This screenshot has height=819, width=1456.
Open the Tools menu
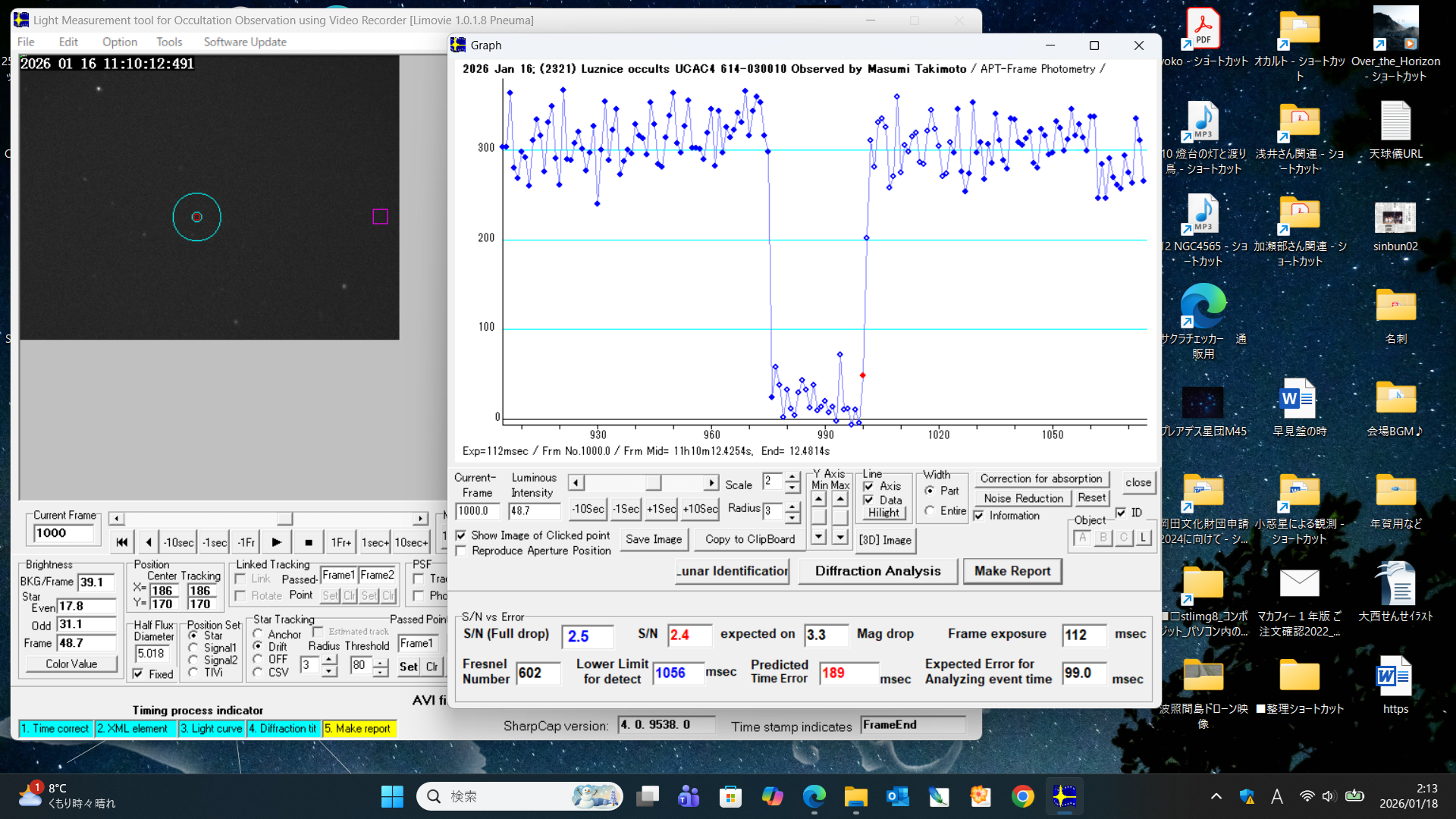coord(169,42)
